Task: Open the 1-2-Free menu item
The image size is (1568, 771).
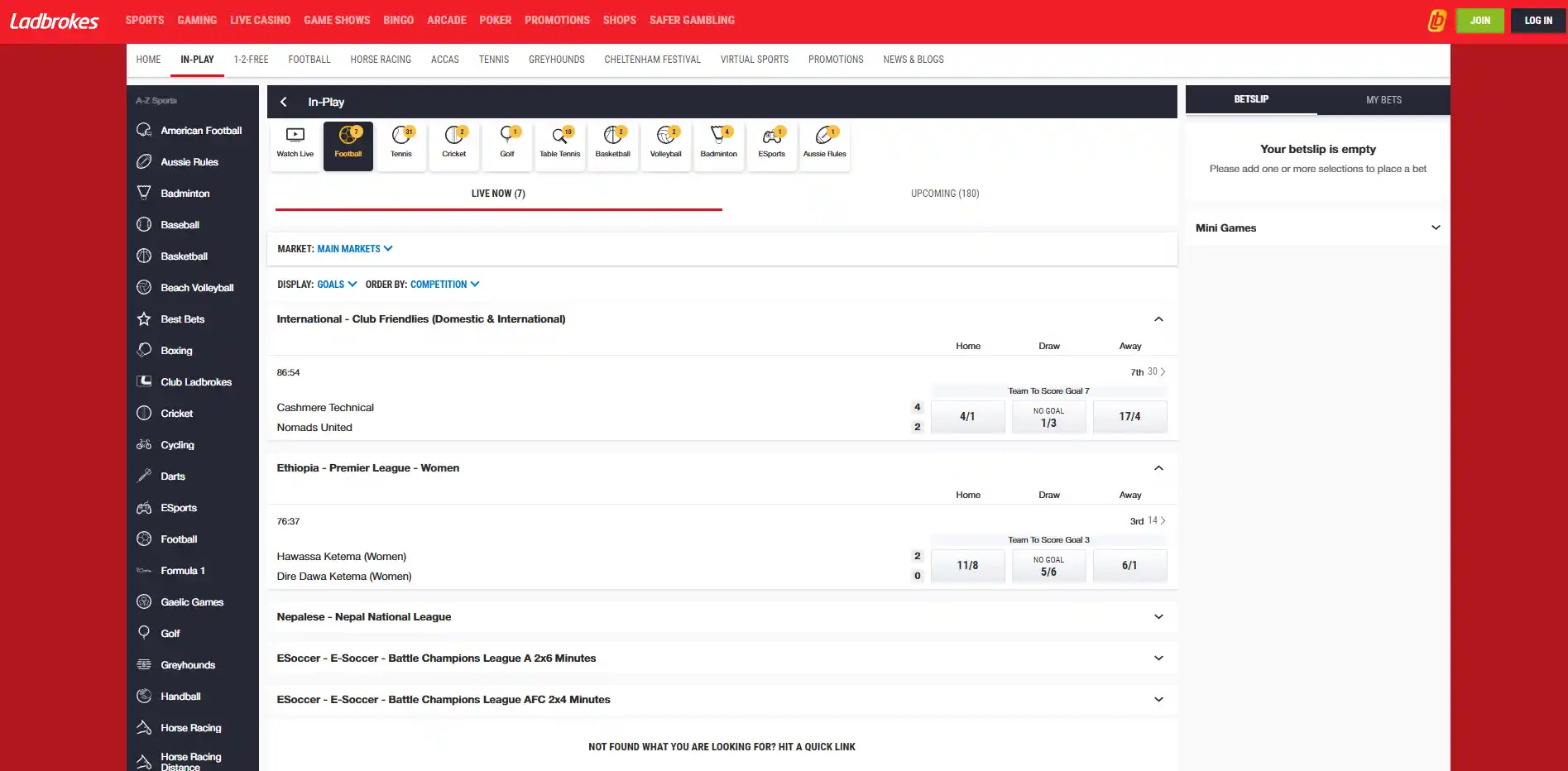Action: (x=251, y=60)
